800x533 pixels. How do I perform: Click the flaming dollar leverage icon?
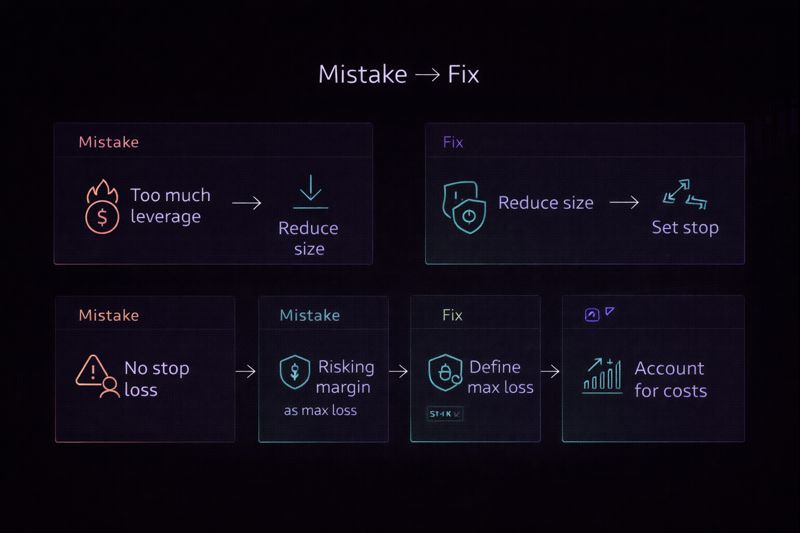pyautogui.click(x=102, y=206)
